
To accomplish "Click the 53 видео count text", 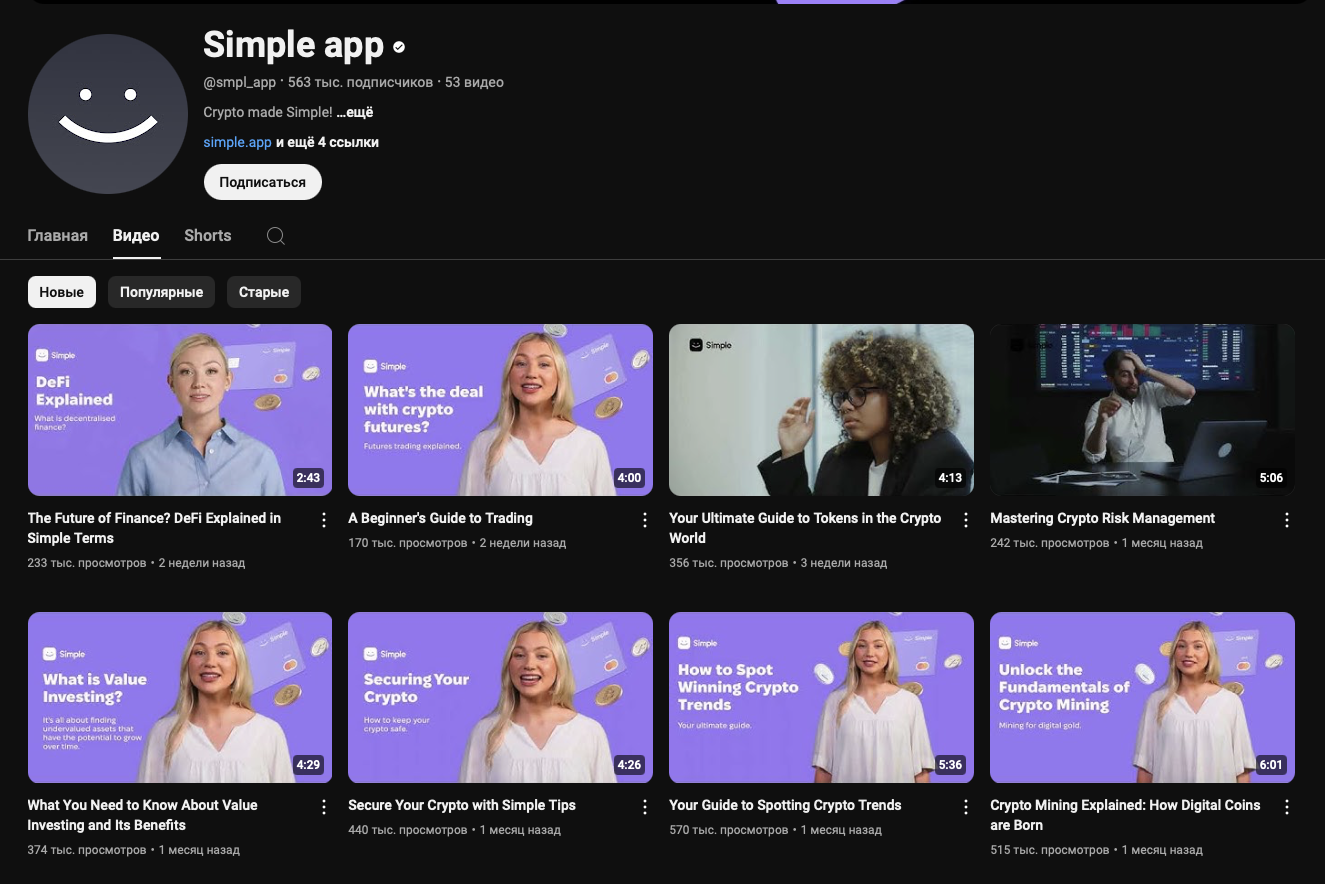I will coord(474,82).
